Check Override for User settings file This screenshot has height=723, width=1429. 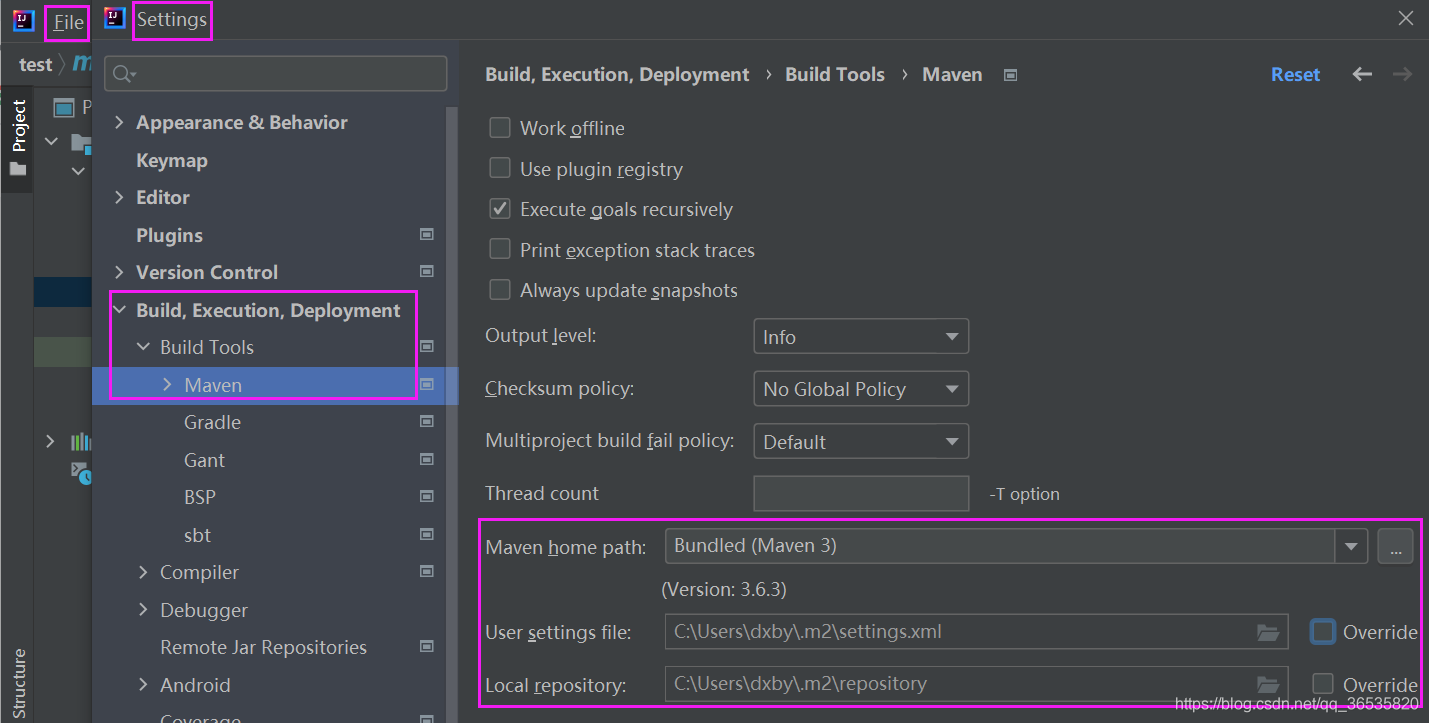pyautogui.click(x=1323, y=631)
